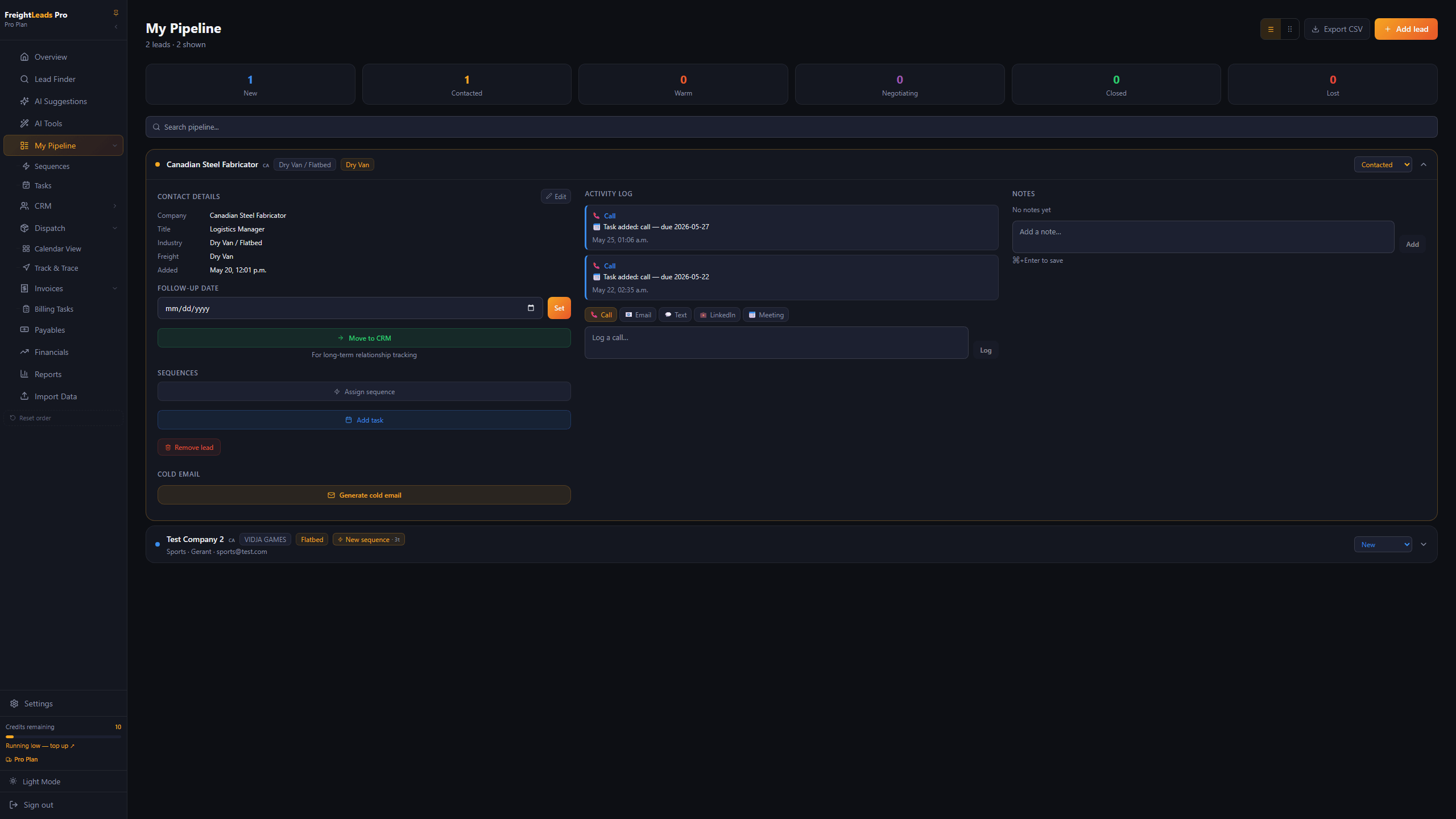Expand the Test Company 2 card

(1424, 544)
